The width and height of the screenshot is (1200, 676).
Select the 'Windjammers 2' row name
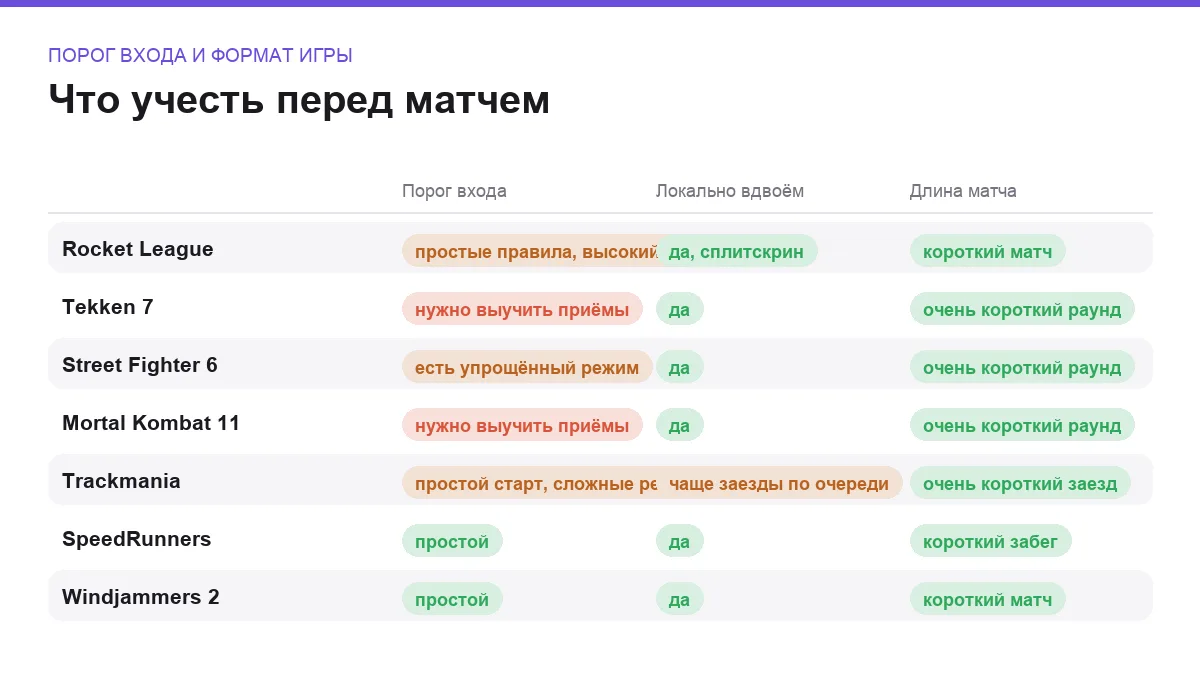point(141,597)
